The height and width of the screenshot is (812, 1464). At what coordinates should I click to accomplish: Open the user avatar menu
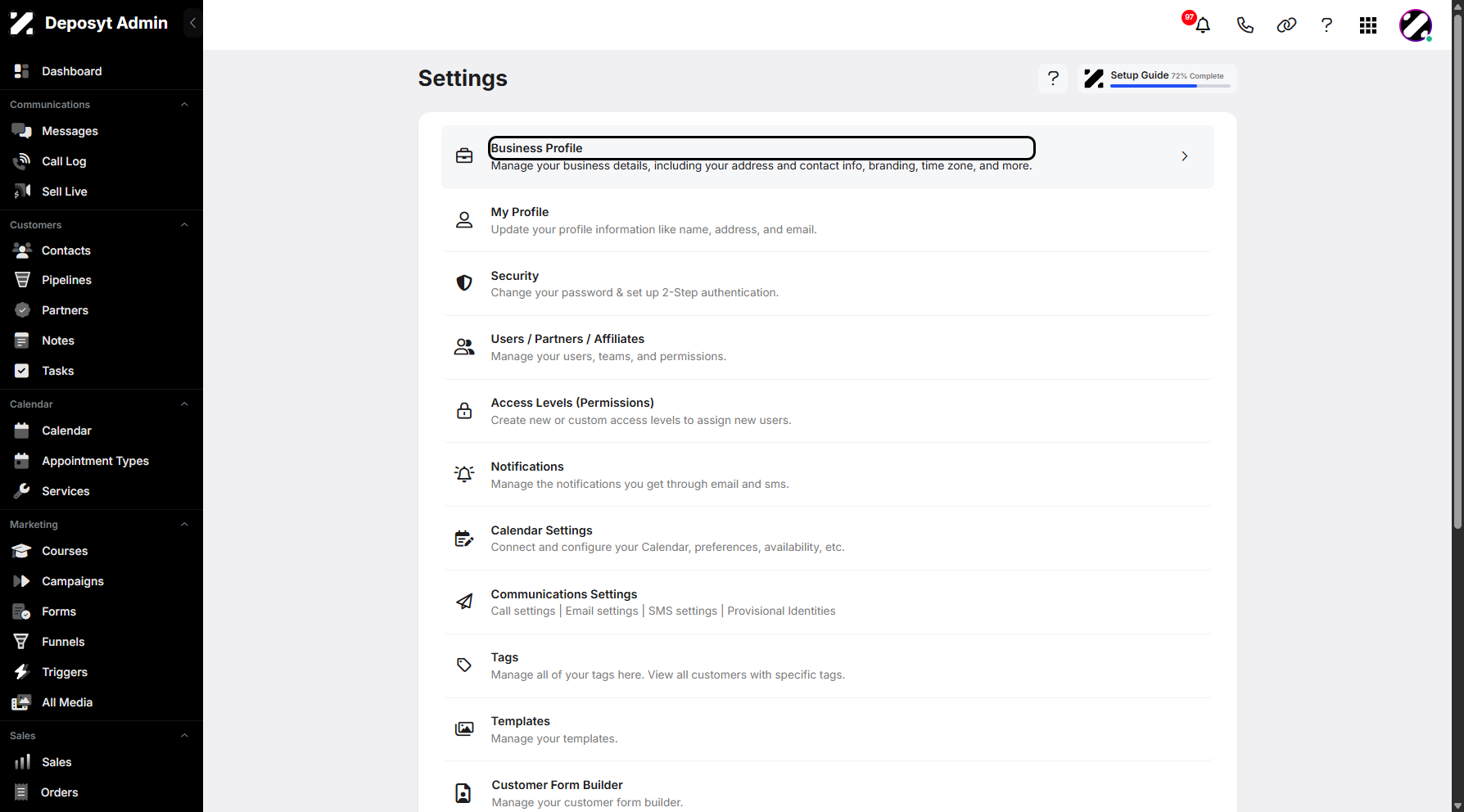click(1416, 25)
